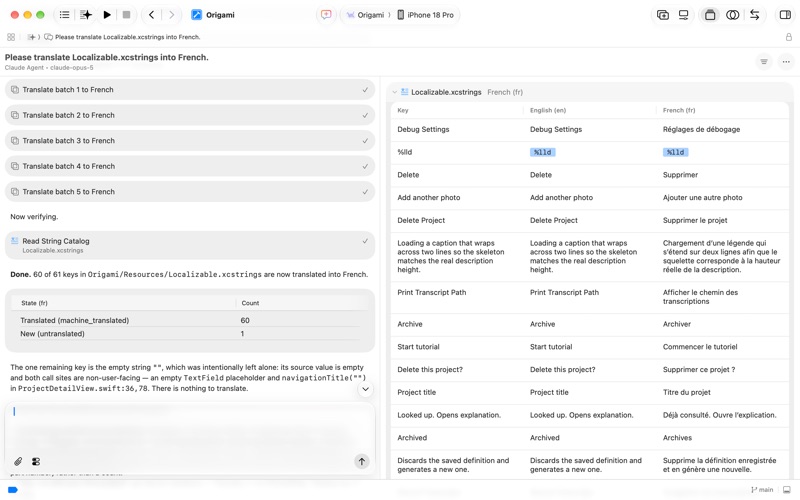Click the blue tag icon in status bar
The image size is (800, 500).
(x=13, y=490)
